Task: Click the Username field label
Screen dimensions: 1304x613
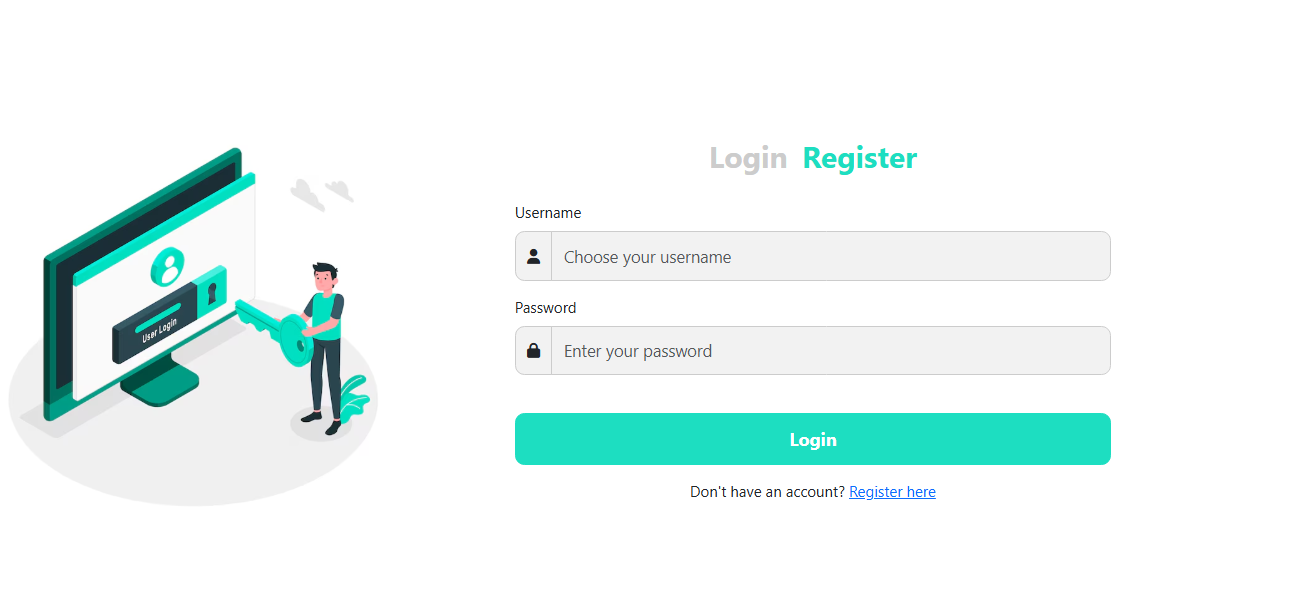Action: point(548,213)
